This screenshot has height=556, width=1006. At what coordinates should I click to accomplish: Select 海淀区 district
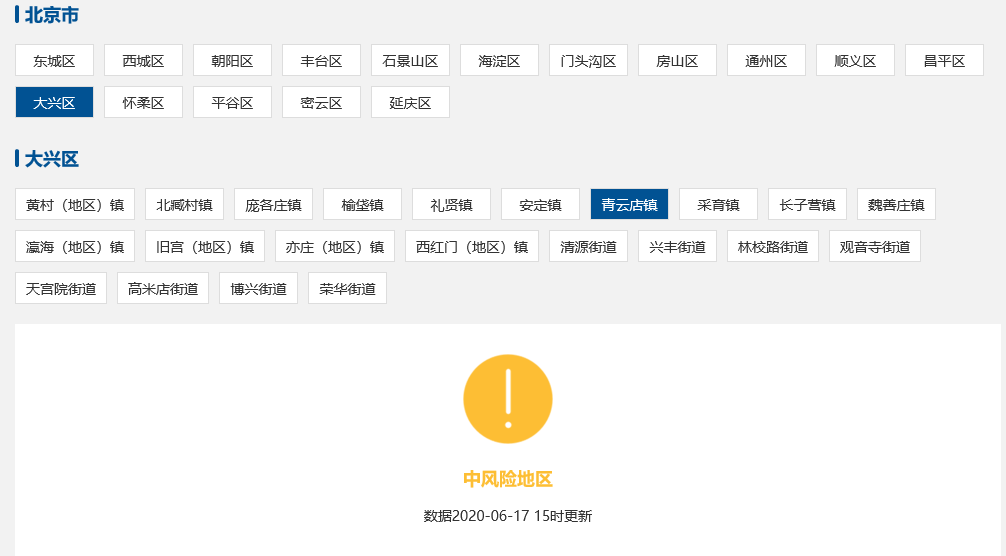[499, 60]
